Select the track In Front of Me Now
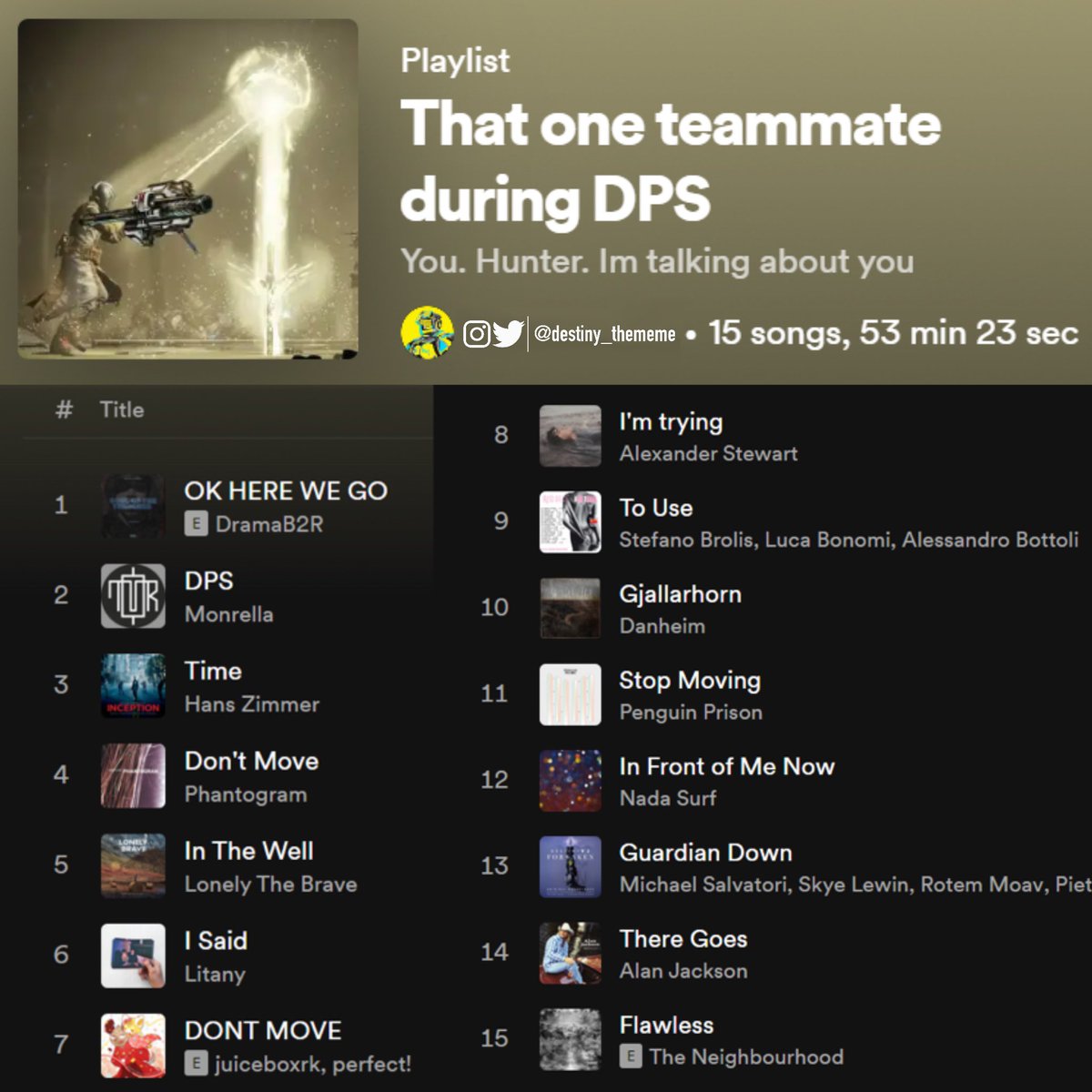This screenshot has width=1092, height=1092. click(726, 766)
